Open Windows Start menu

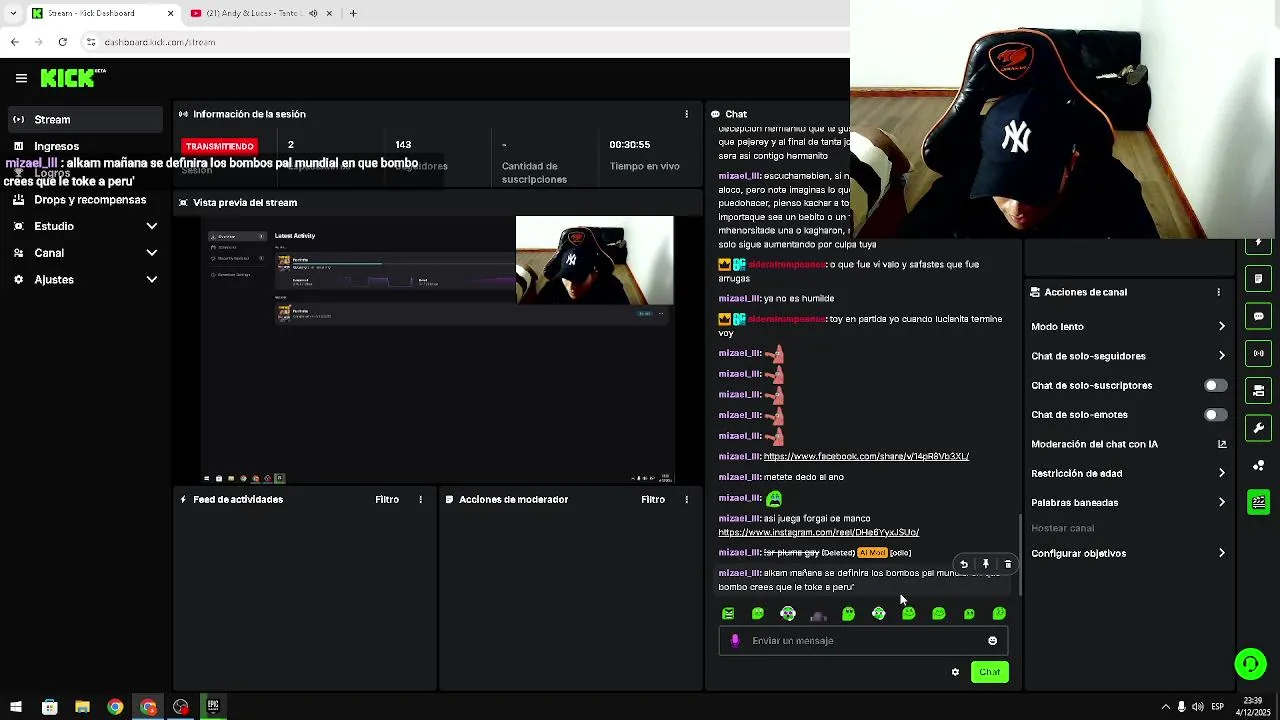[x=16, y=707]
